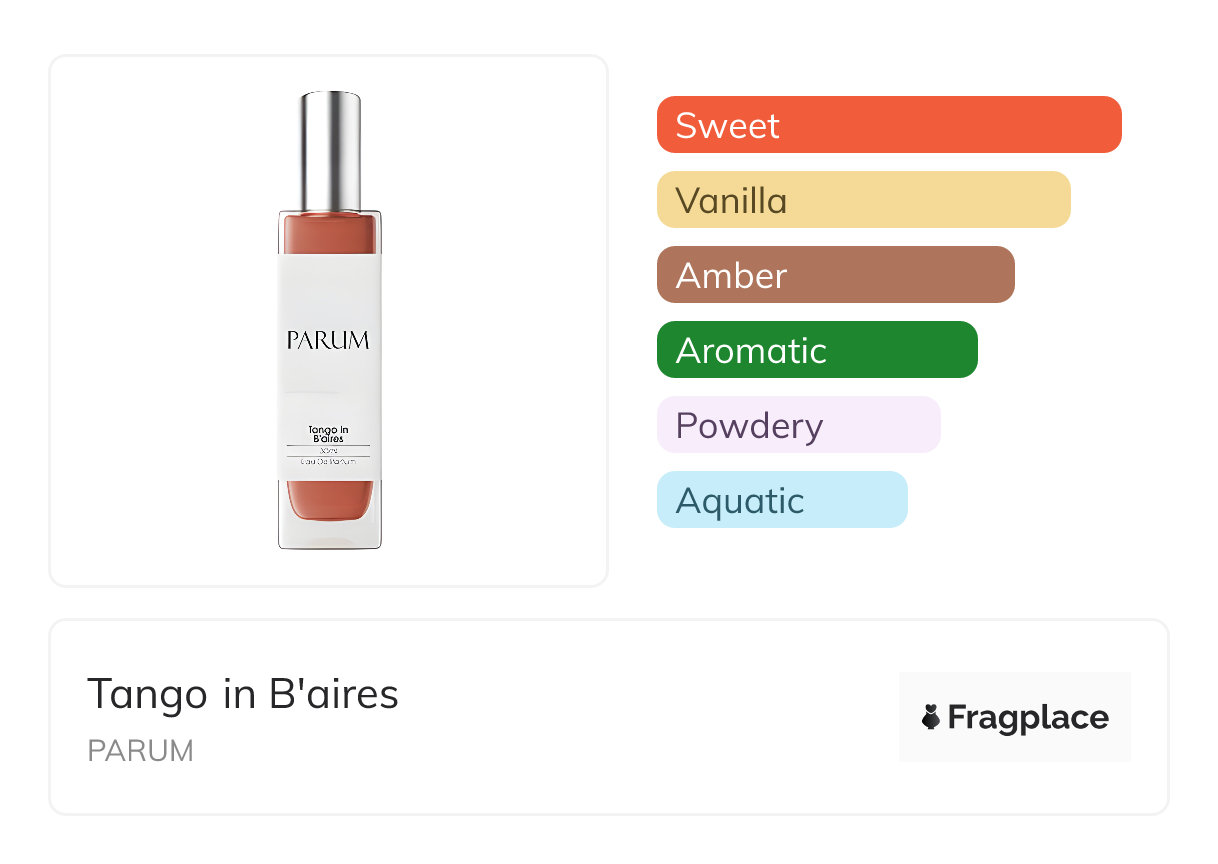The width and height of the screenshot is (1218, 864).
Task: Click the red liquid above the white label
Action: coord(329,234)
